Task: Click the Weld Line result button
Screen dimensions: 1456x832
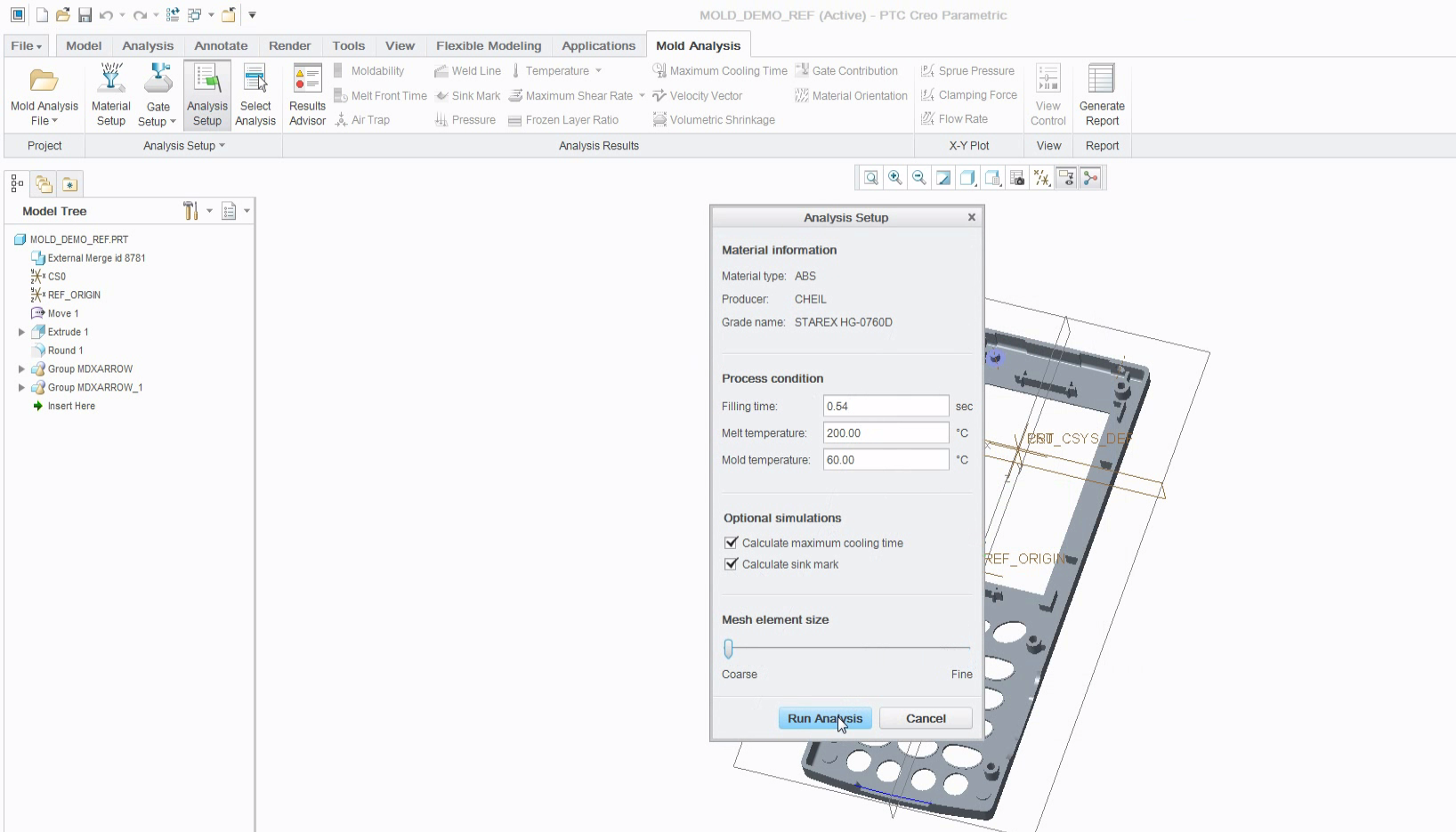Action: pyautogui.click(x=467, y=71)
